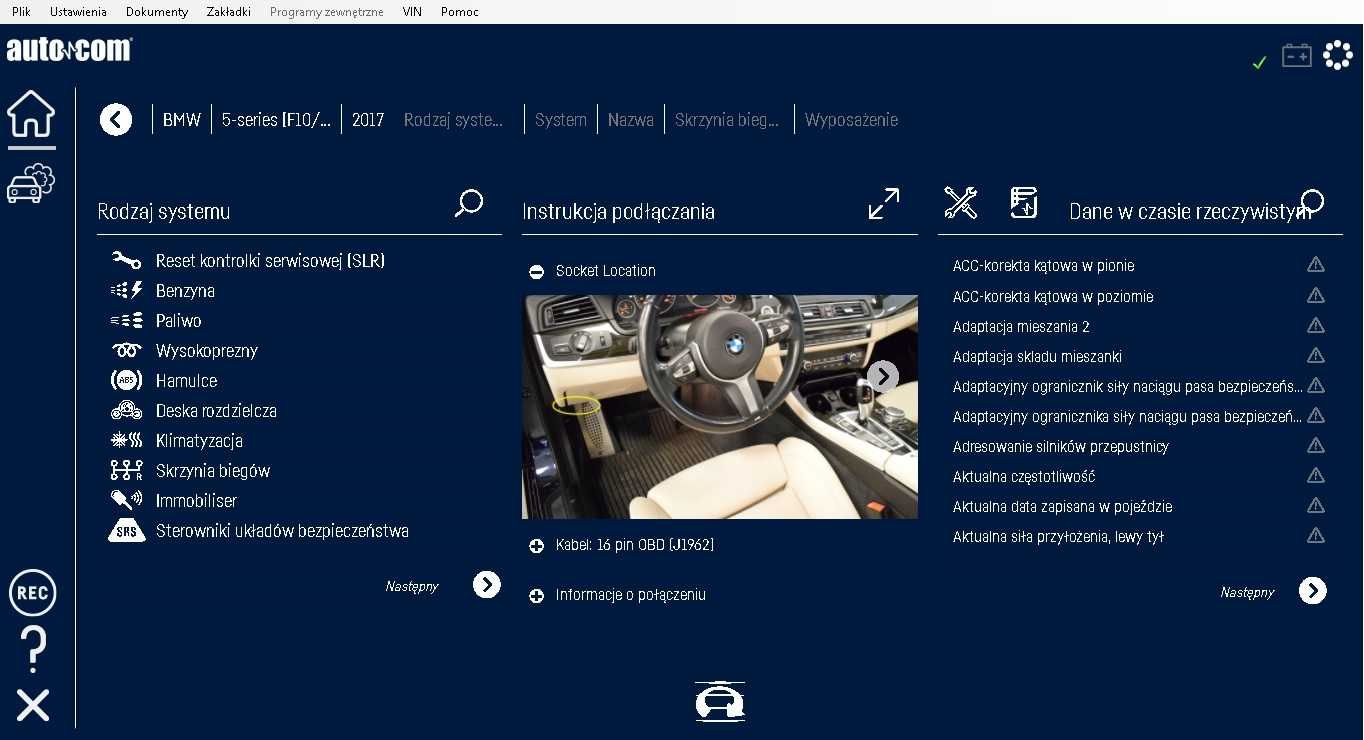Click the service reset wrench icon
The image size is (1364, 740).
tap(126, 261)
